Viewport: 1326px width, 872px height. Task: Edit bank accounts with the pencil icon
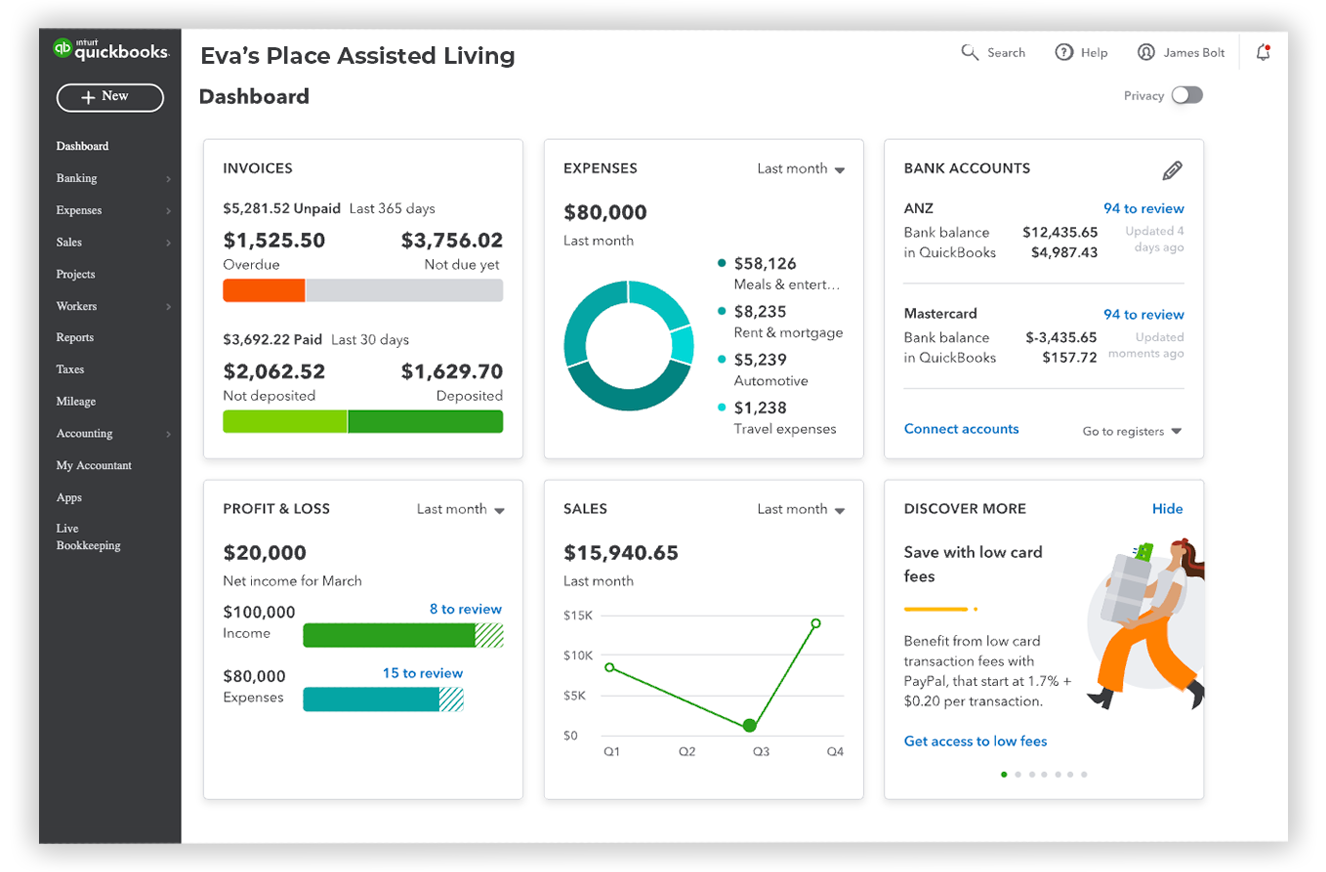1174,169
